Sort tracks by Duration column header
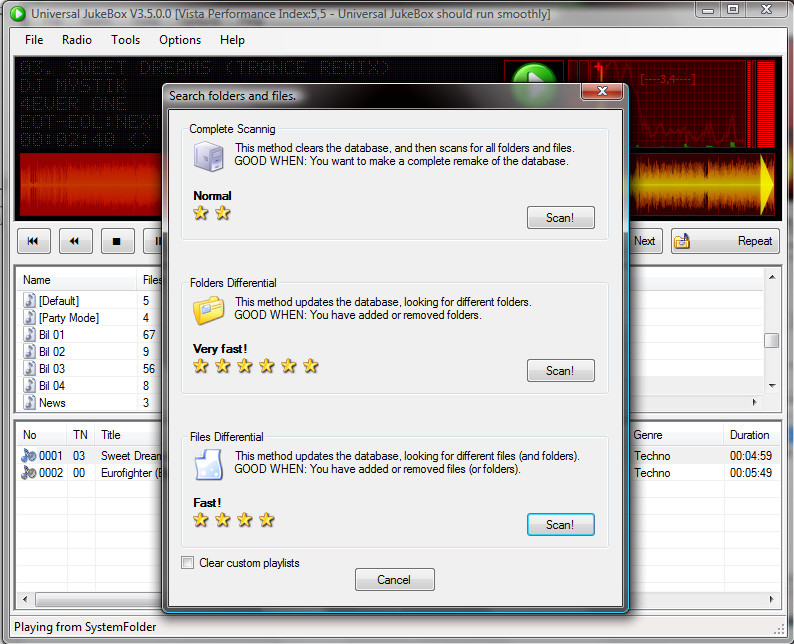Screen dimensions: 794x644 pyautogui.click(x=751, y=435)
